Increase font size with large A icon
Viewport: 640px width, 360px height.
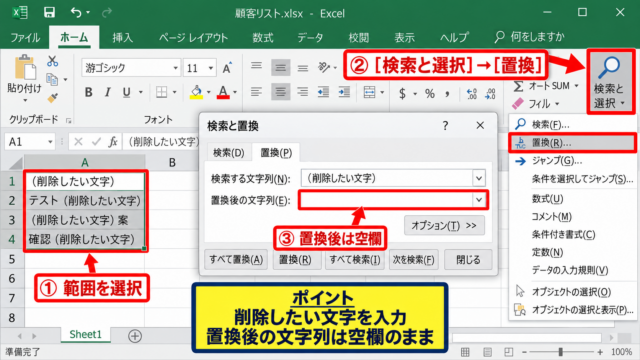tap(227, 68)
